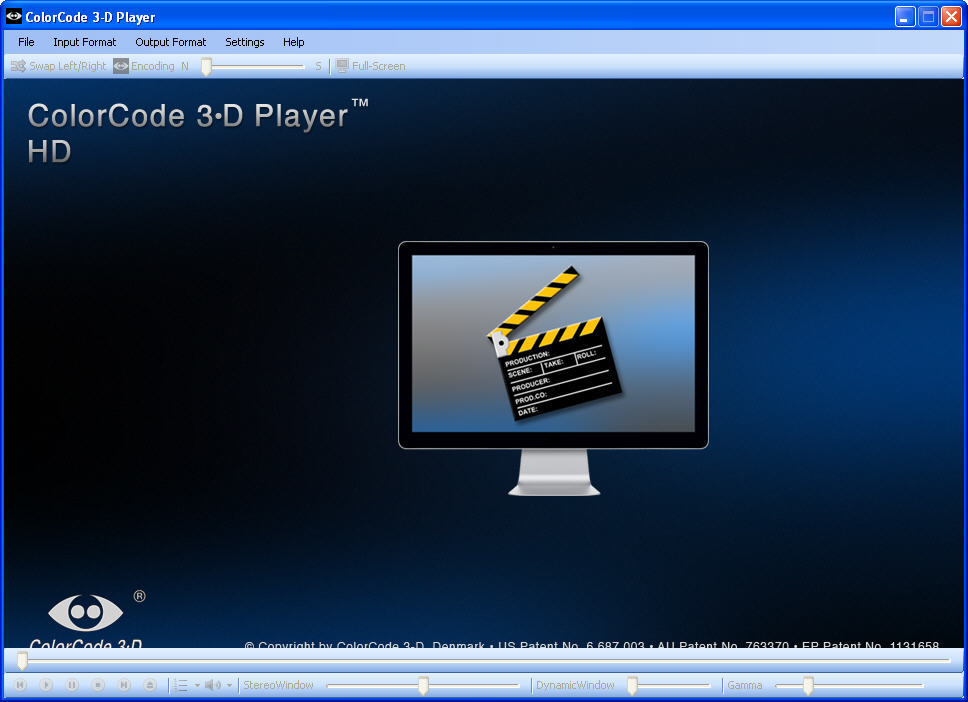Click the playback seek bar handle

22,661
